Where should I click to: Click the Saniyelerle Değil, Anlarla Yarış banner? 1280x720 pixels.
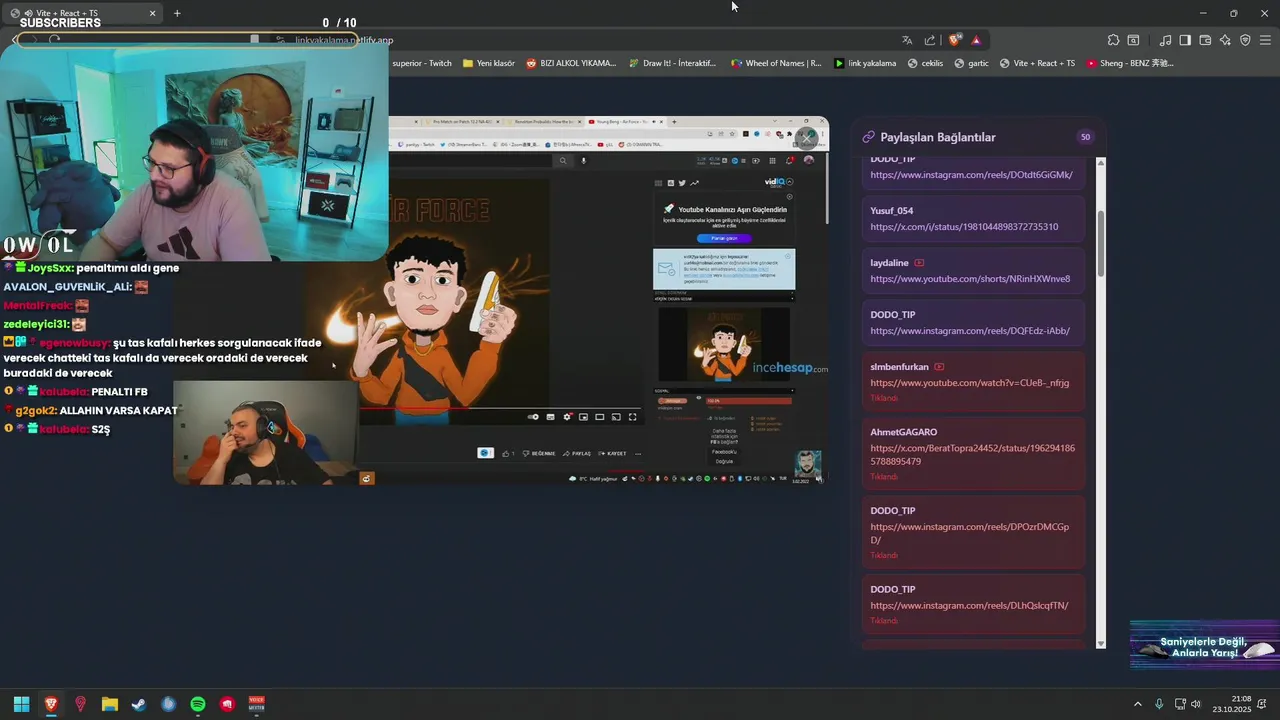pyautogui.click(x=1204, y=646)
